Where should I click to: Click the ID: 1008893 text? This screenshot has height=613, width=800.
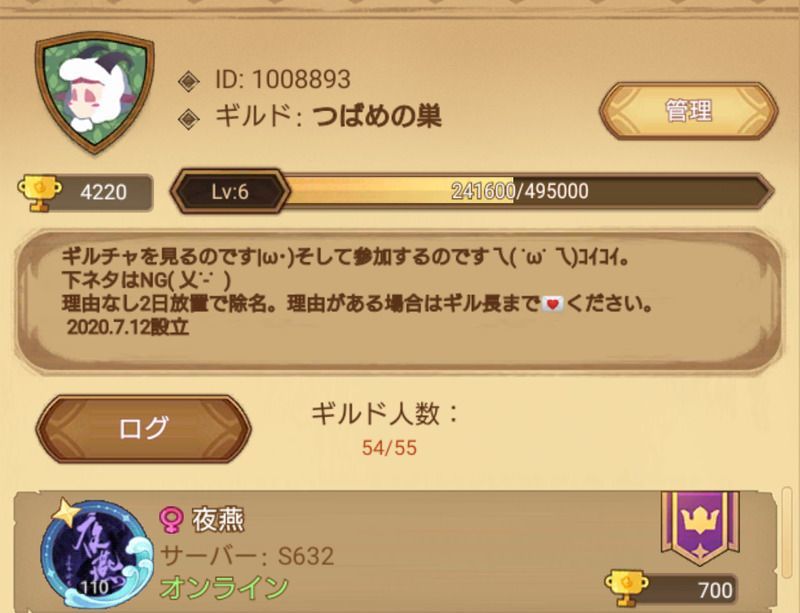pos(283,79)
